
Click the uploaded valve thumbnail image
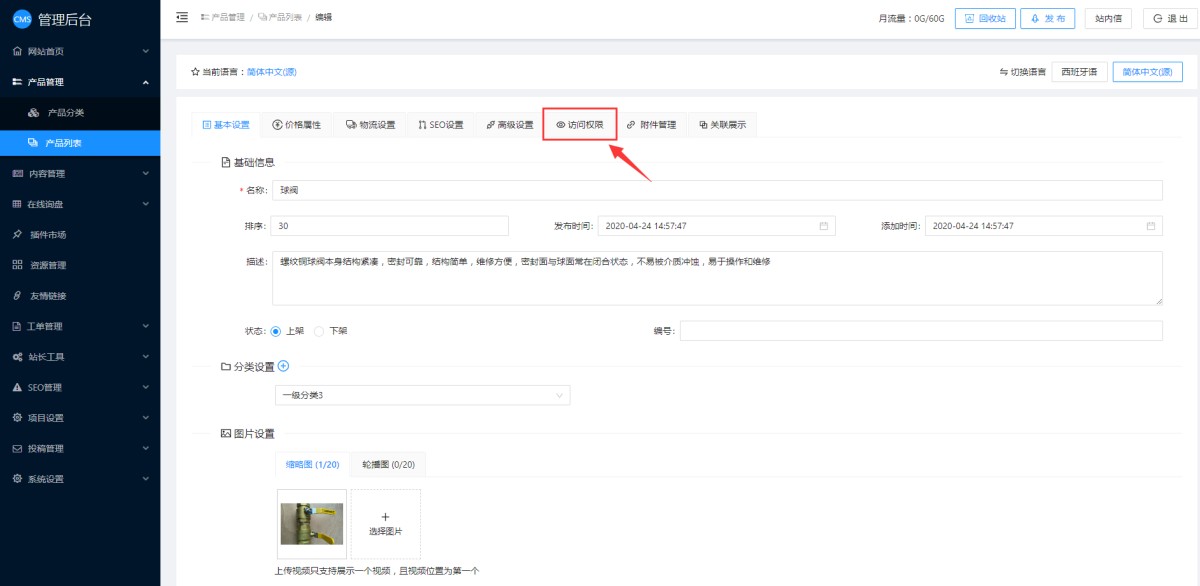tap(313, 523)
